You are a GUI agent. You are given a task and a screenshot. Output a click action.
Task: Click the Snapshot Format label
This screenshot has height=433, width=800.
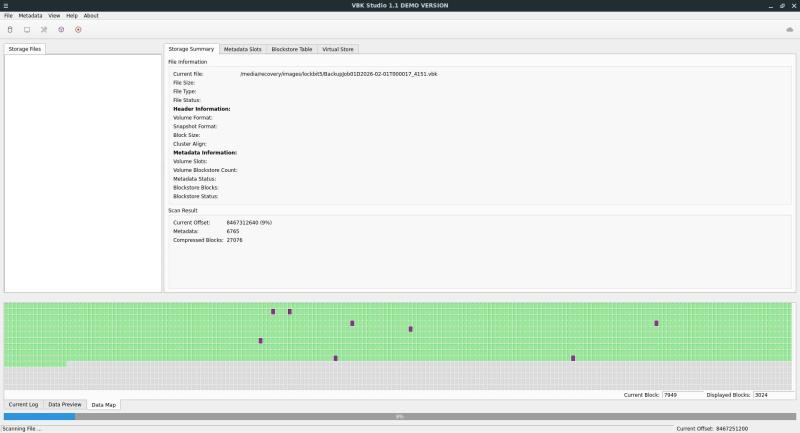pyautogui.click(x=195, y=126)
